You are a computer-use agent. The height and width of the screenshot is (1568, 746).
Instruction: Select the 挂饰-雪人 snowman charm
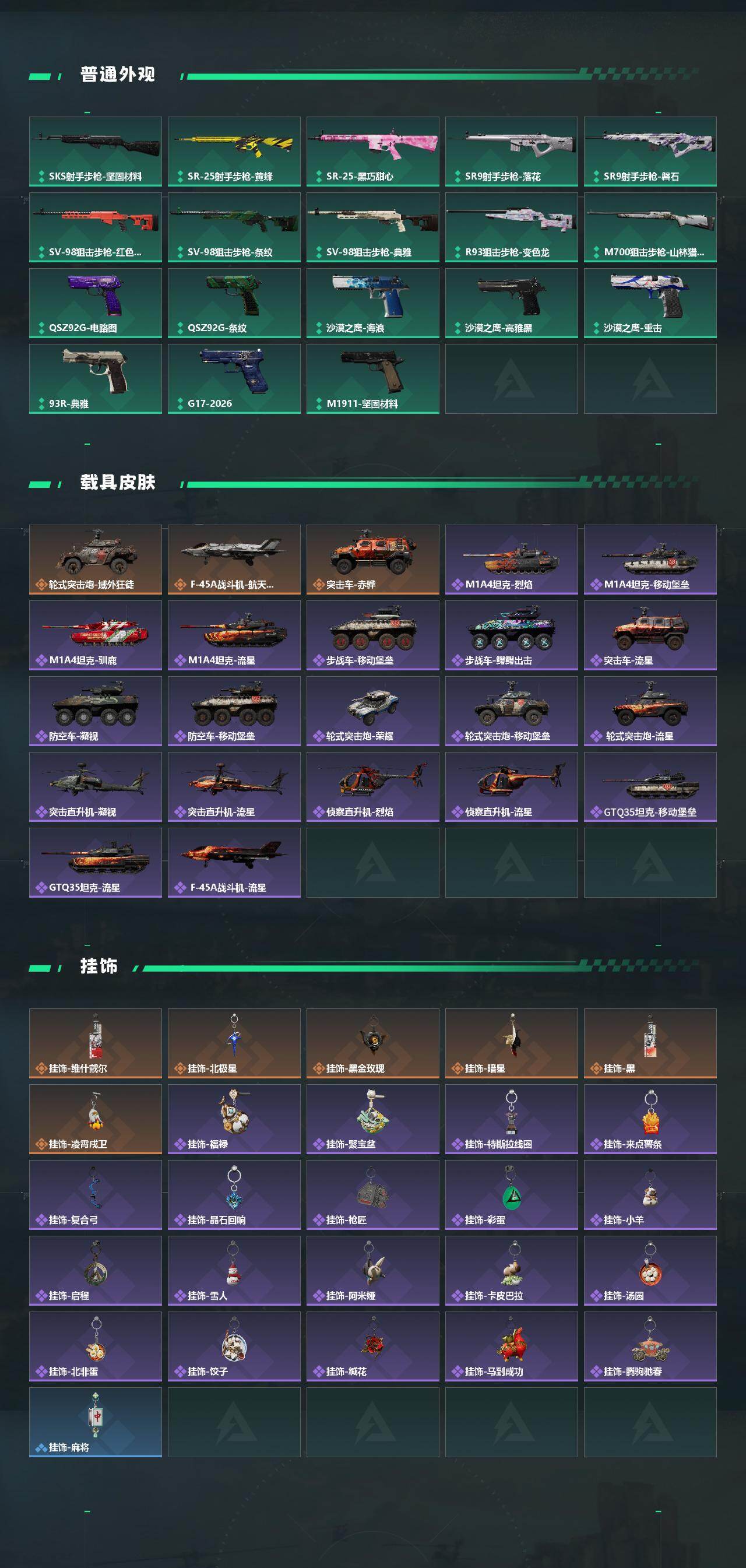[234, 1271]
